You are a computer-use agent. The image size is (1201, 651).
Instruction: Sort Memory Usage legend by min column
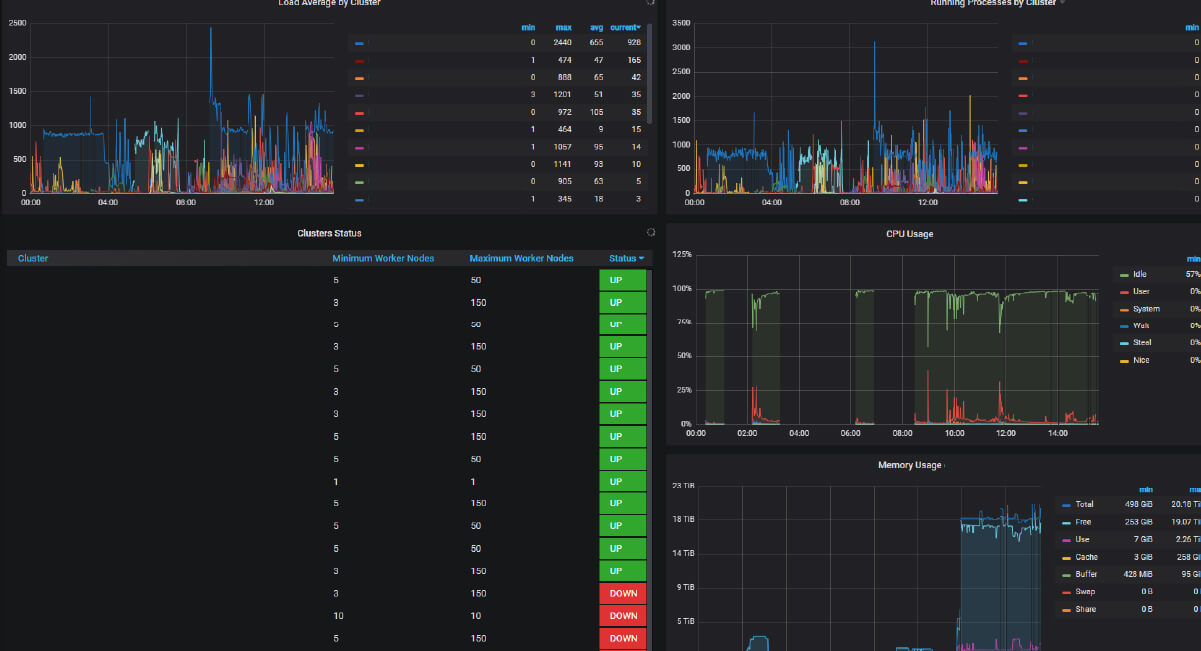coord(1145,489)
